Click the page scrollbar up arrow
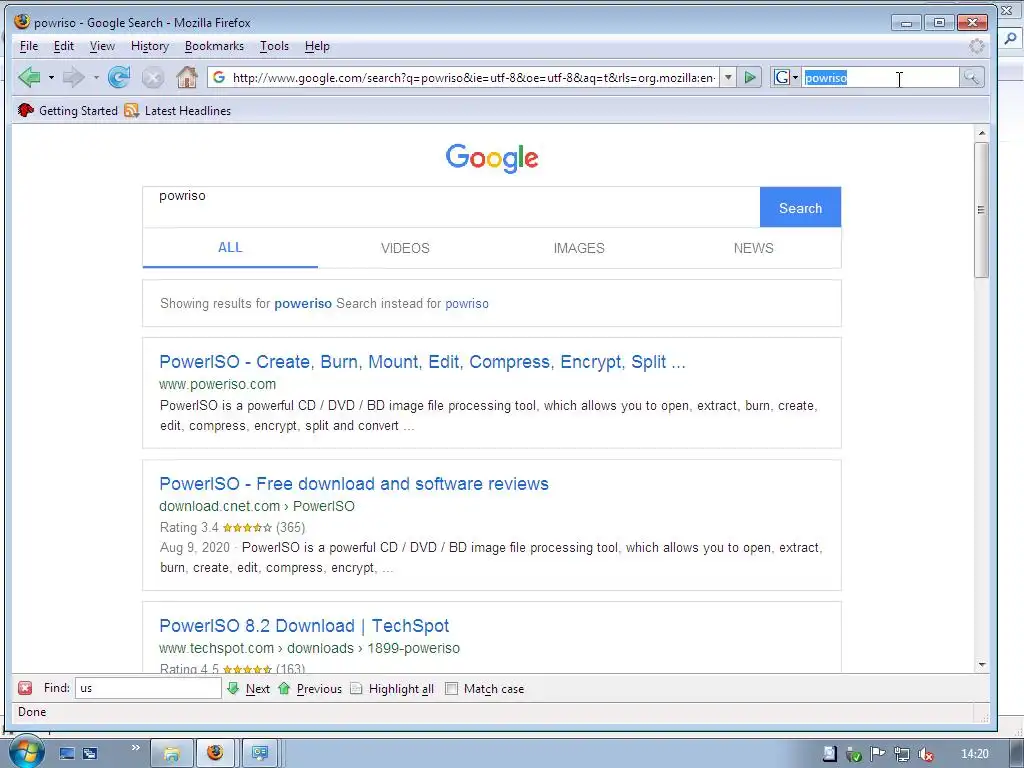1024x768 pixels. click(982, 133)
